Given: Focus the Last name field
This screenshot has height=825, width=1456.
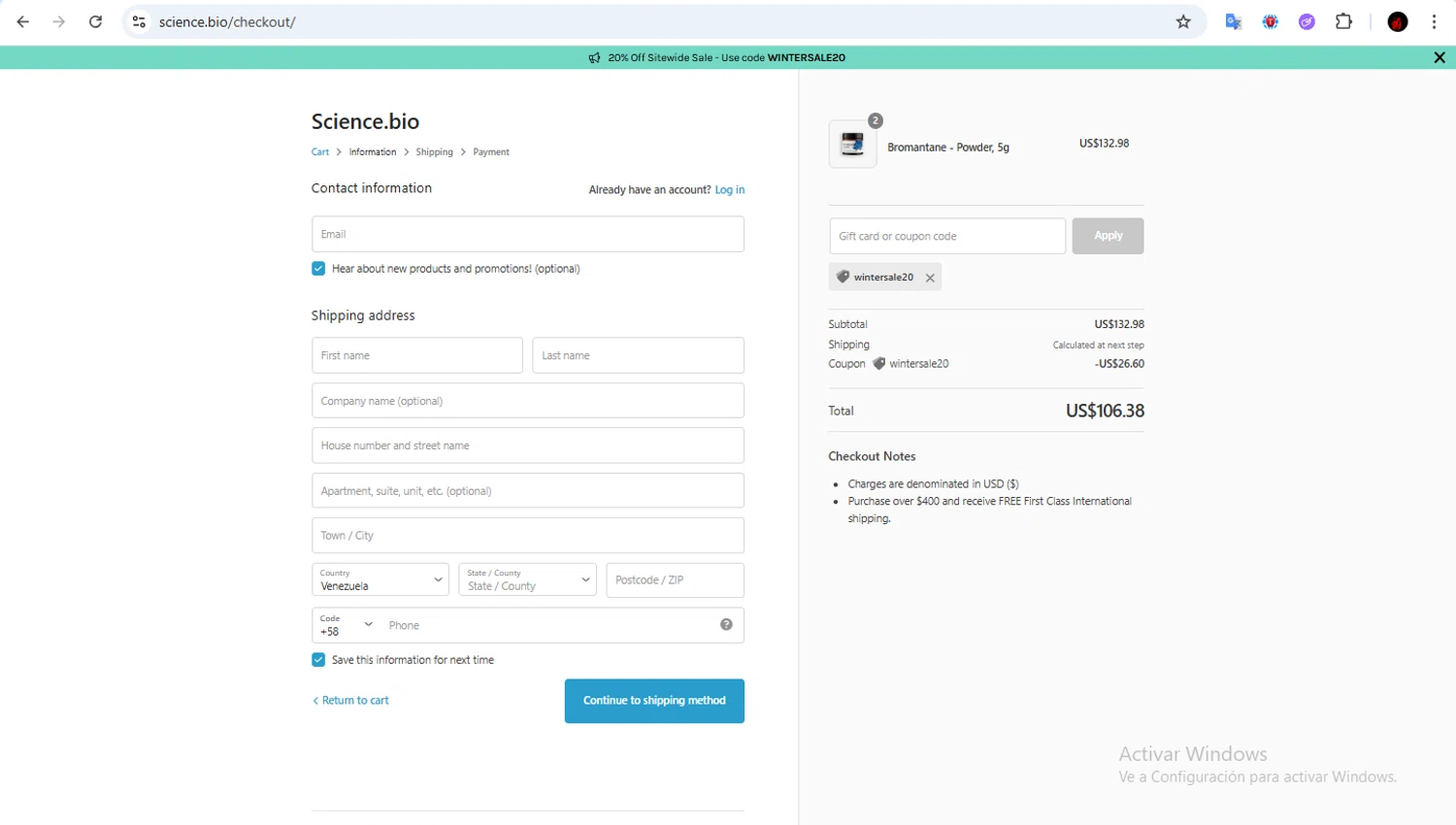Looking at the screenshot, I should 639,355.
